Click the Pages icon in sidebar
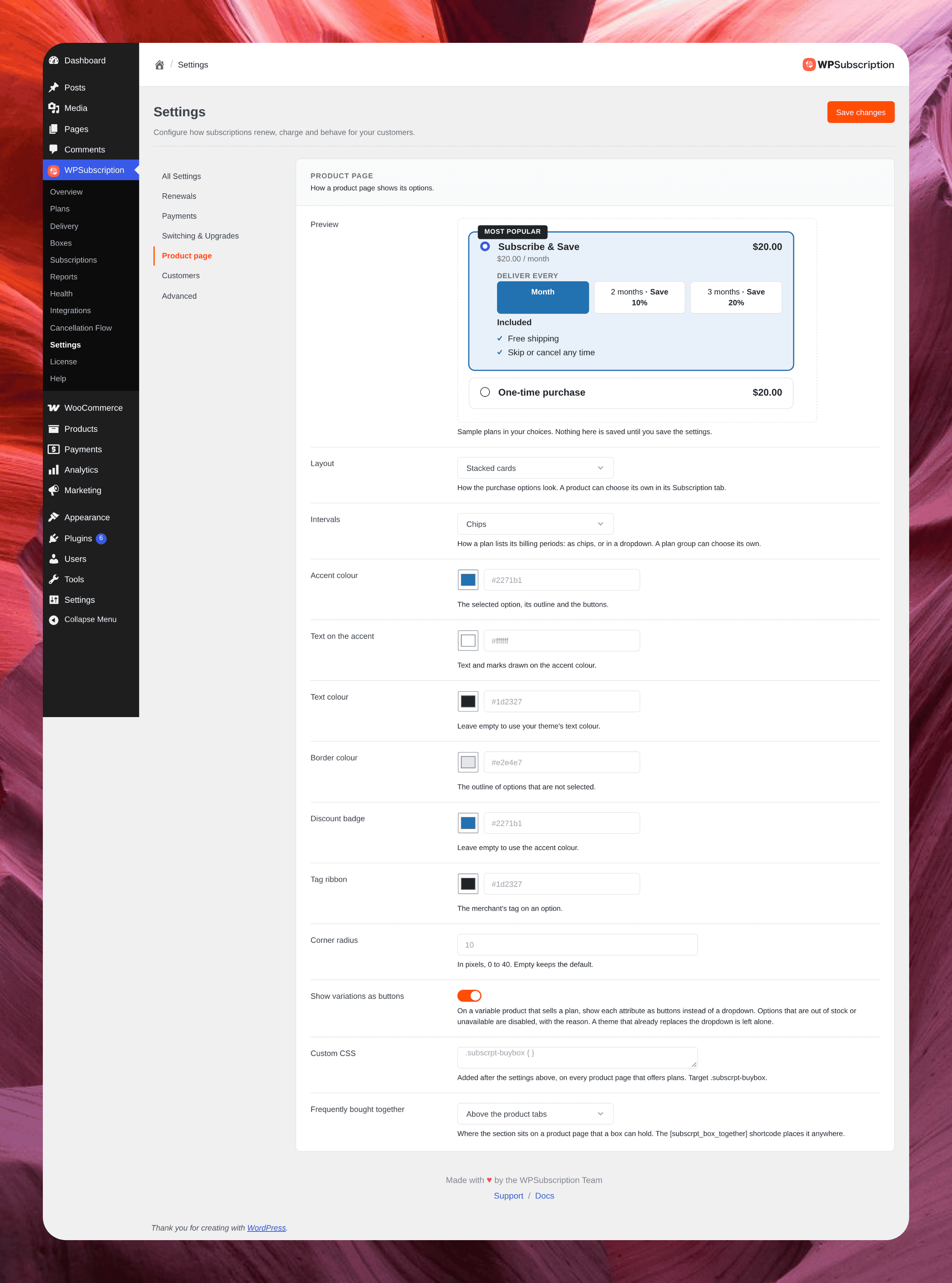Screen dimensions: 952x1283 pos(54,129)
